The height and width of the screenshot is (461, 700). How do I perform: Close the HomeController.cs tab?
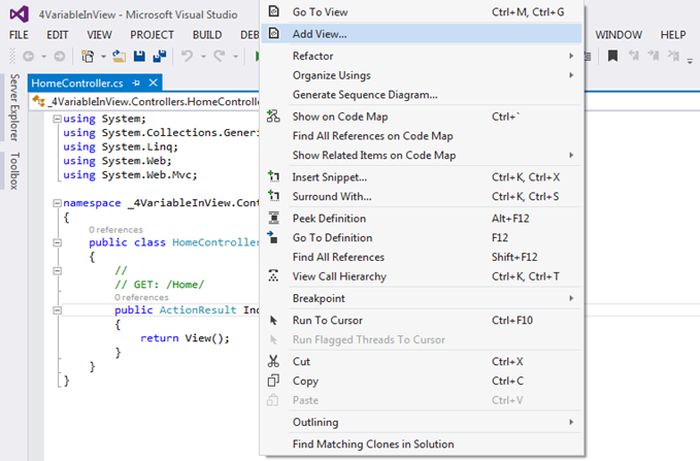pyautogui.click(x=151, y=82)
